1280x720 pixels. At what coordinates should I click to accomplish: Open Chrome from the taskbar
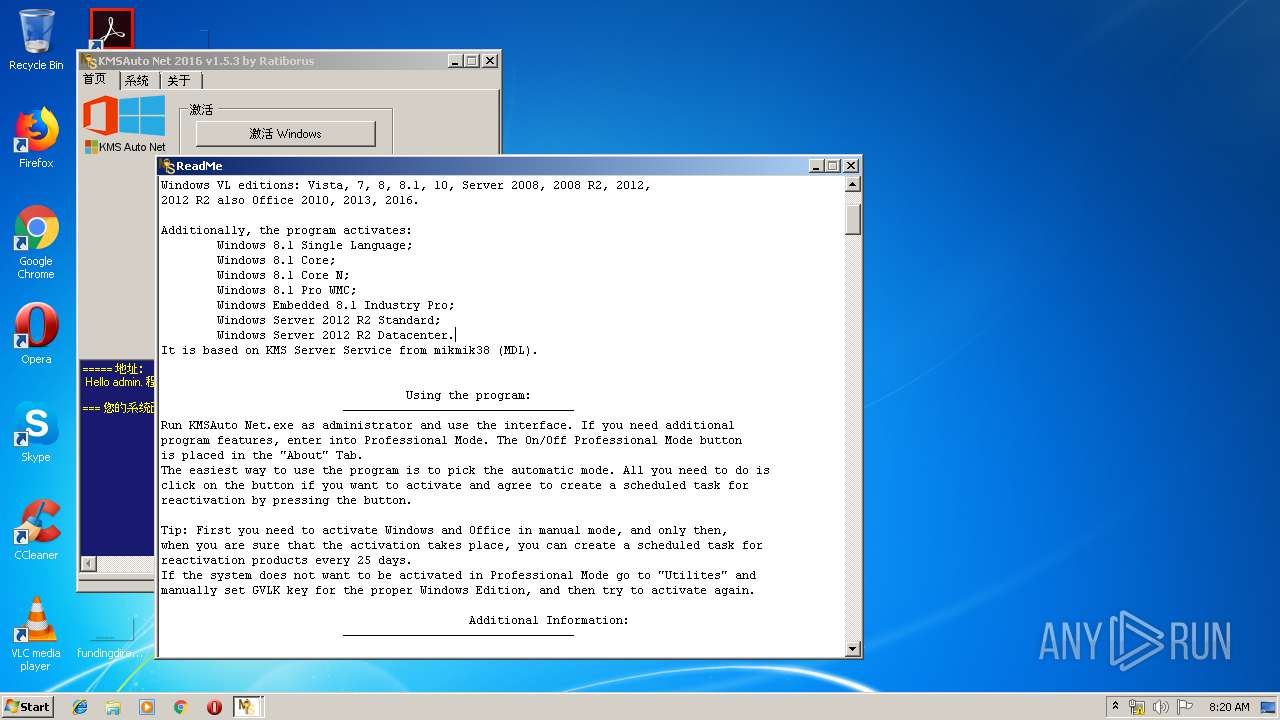coord(181,707)
